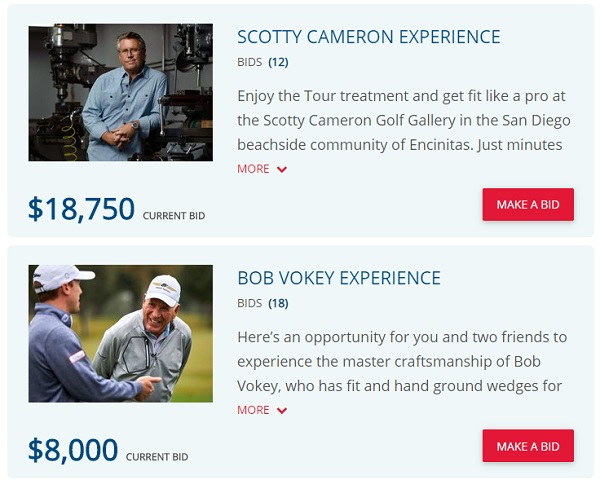Make a bid on Bob Vokey Experience
Screen dimensions: 600x484
click(x=528, y=446)
